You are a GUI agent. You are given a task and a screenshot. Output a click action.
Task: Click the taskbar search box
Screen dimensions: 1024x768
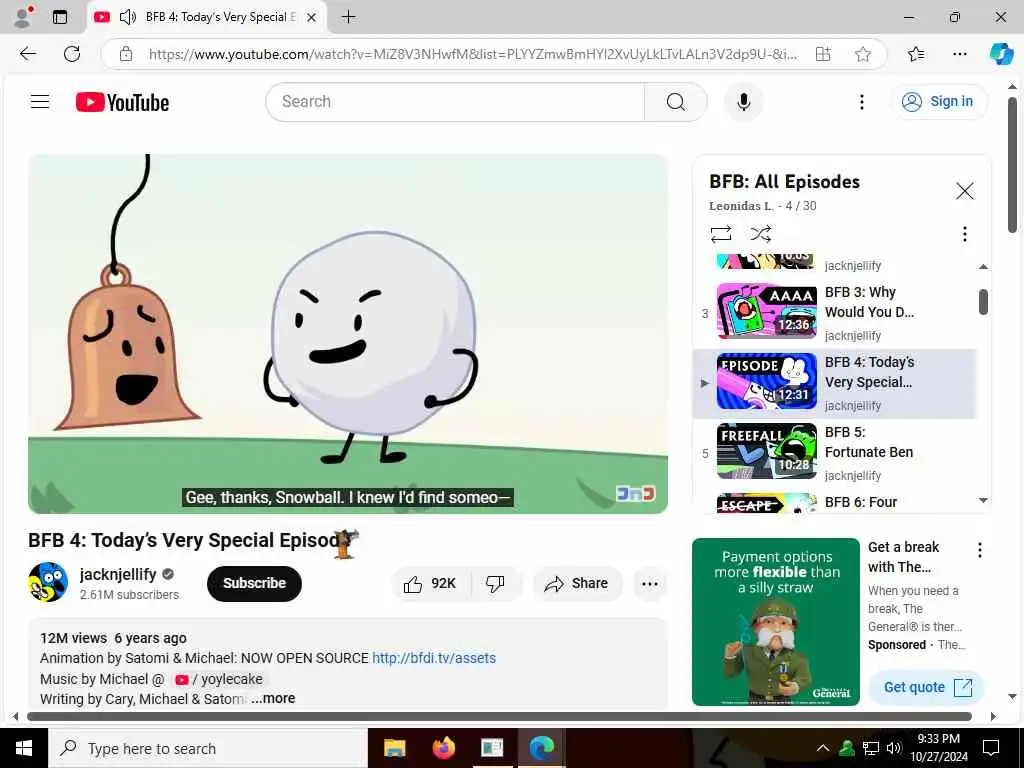pyautogui.click(x=208, y=748)
